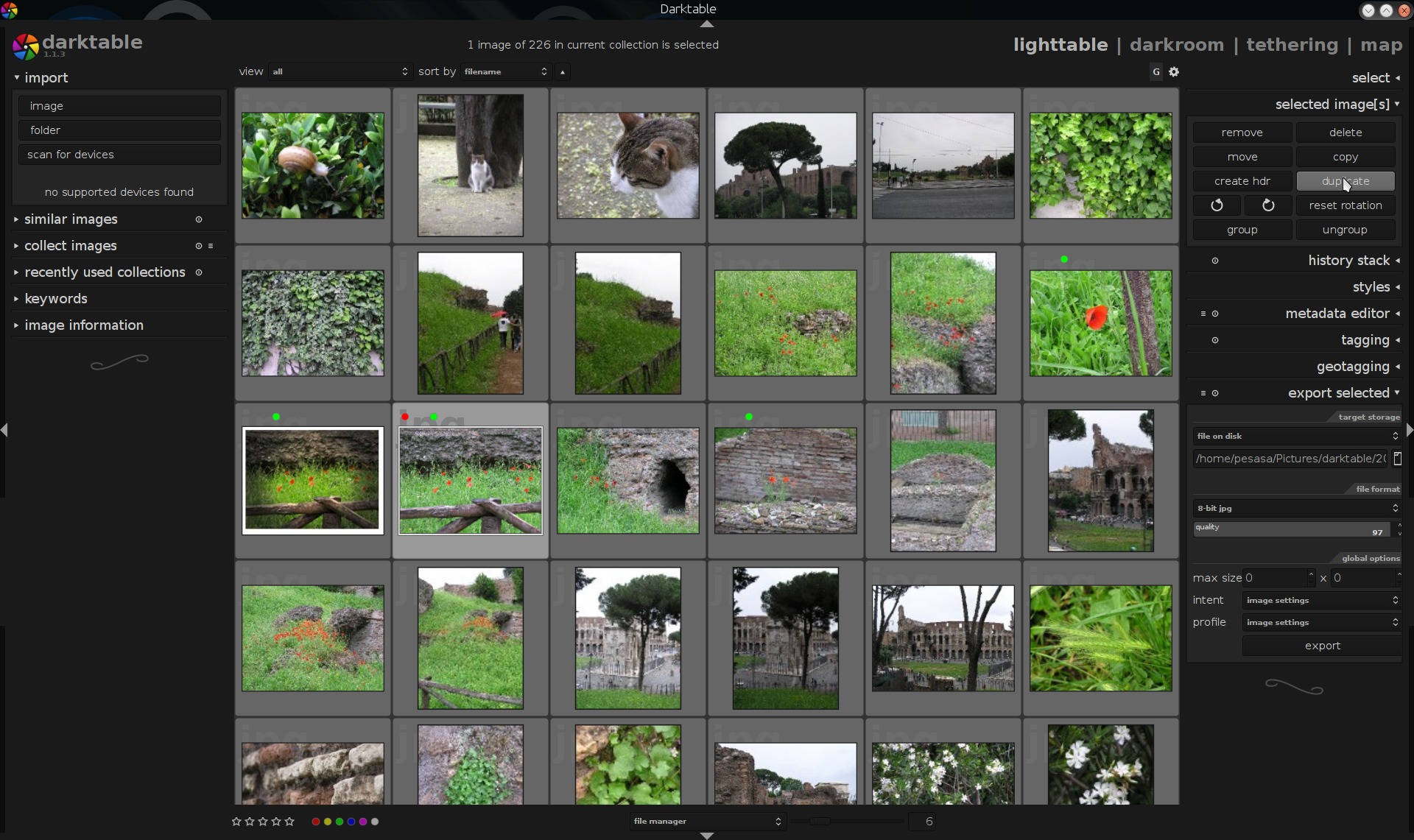Expand the styles module
Image resolution: width=1414 pixels, height=840 pixels.
pos(1375,287)
